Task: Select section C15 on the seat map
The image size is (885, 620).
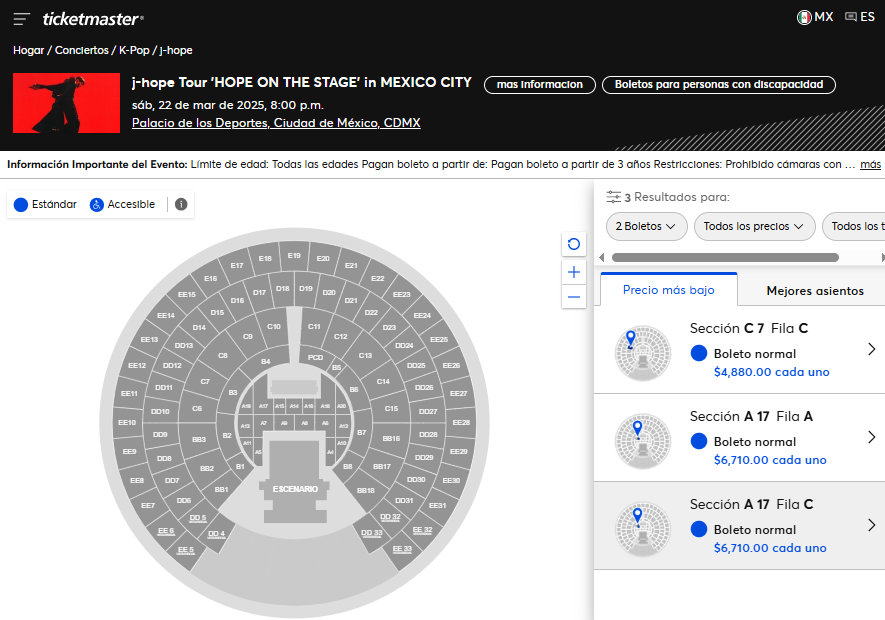Action: pyautogui.click(x=391, y=408)
